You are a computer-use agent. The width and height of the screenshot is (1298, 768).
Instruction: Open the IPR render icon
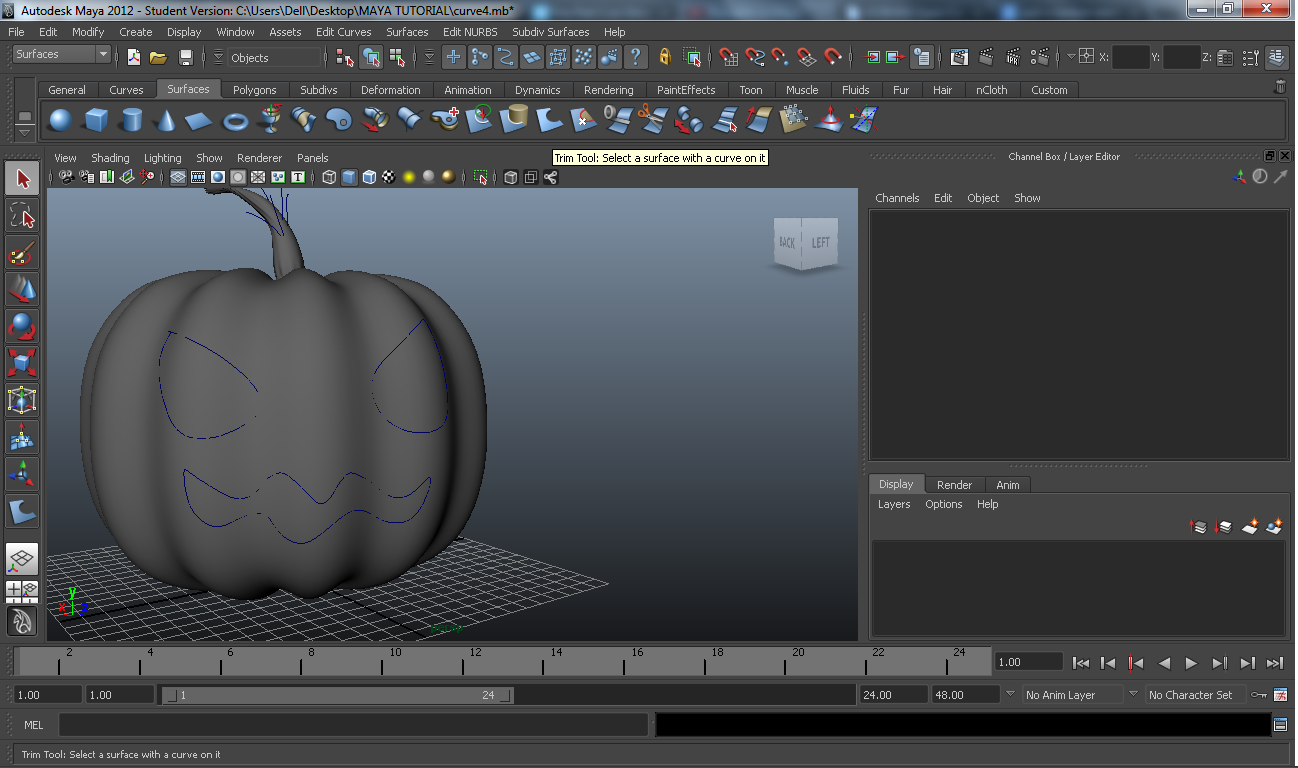1013,57
